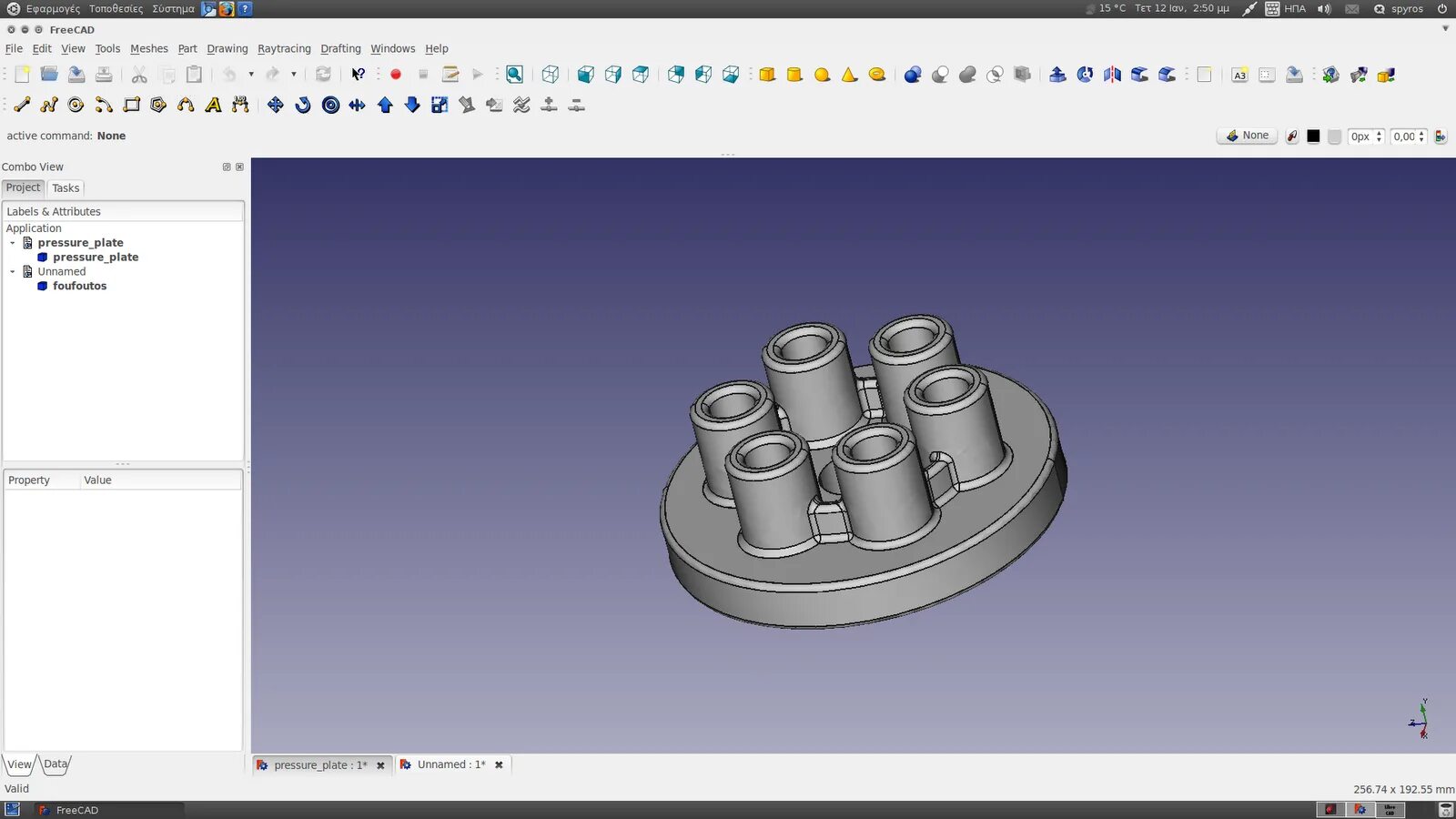This screenshot has height=819, width=1456.
Task: Activate the Draft Scale tool
Action: (440, 105)
